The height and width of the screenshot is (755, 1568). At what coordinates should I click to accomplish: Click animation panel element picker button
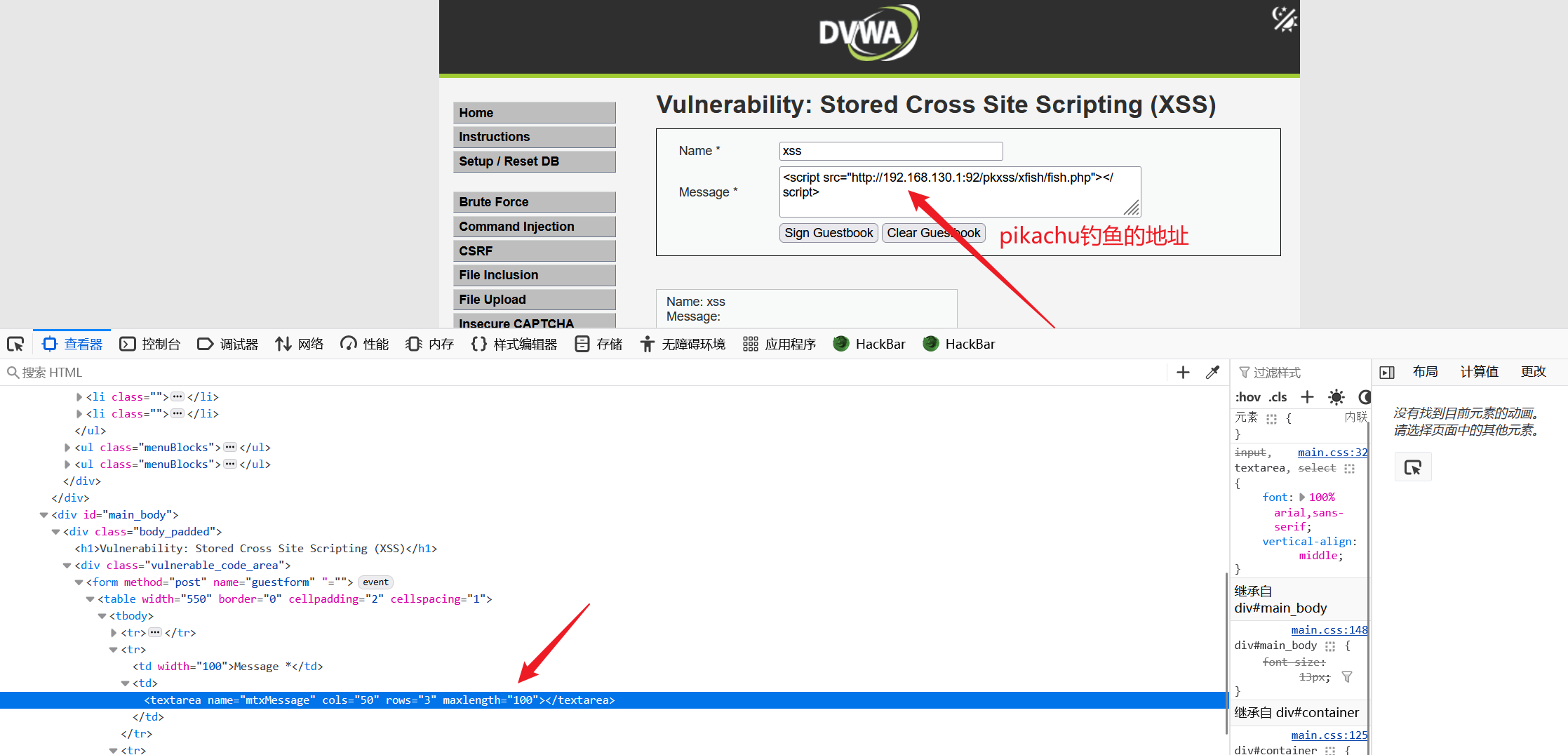[x=1413, y=467]
